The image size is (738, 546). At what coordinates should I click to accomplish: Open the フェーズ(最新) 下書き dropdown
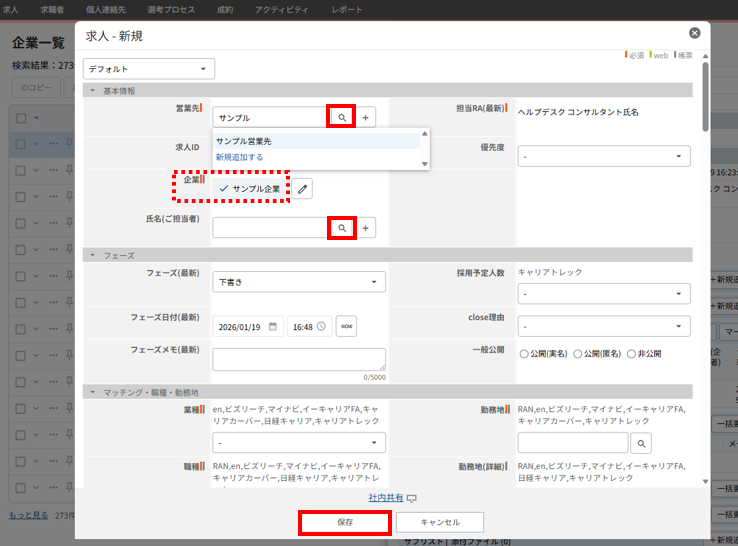[298, 282]
